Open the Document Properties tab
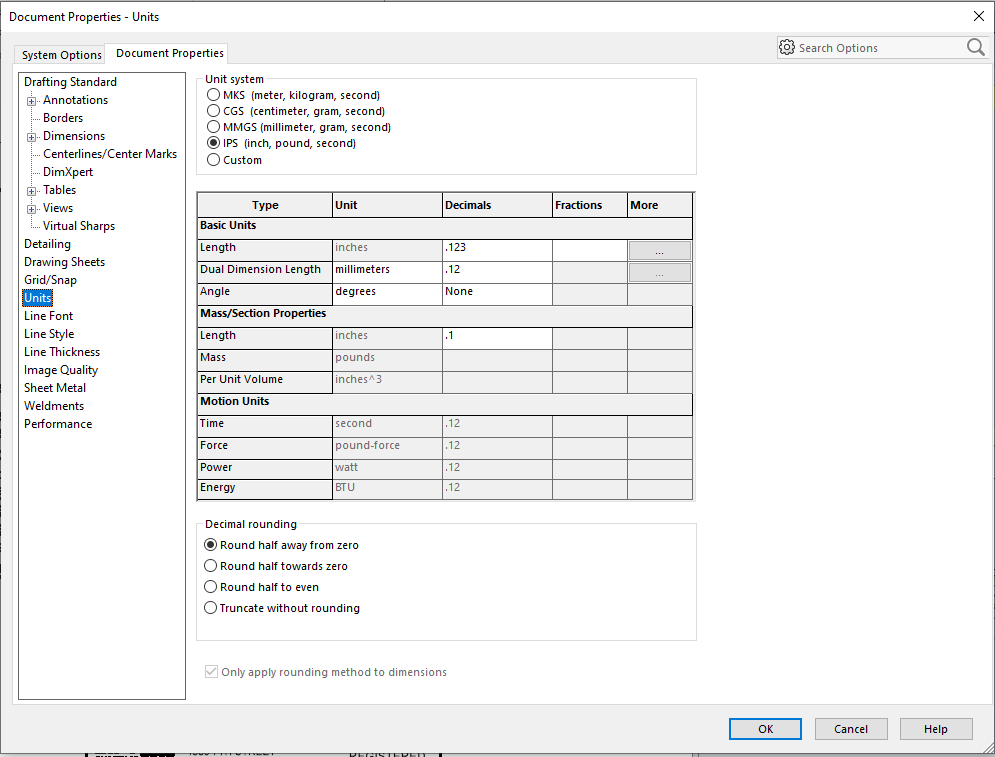 [170, 53]
